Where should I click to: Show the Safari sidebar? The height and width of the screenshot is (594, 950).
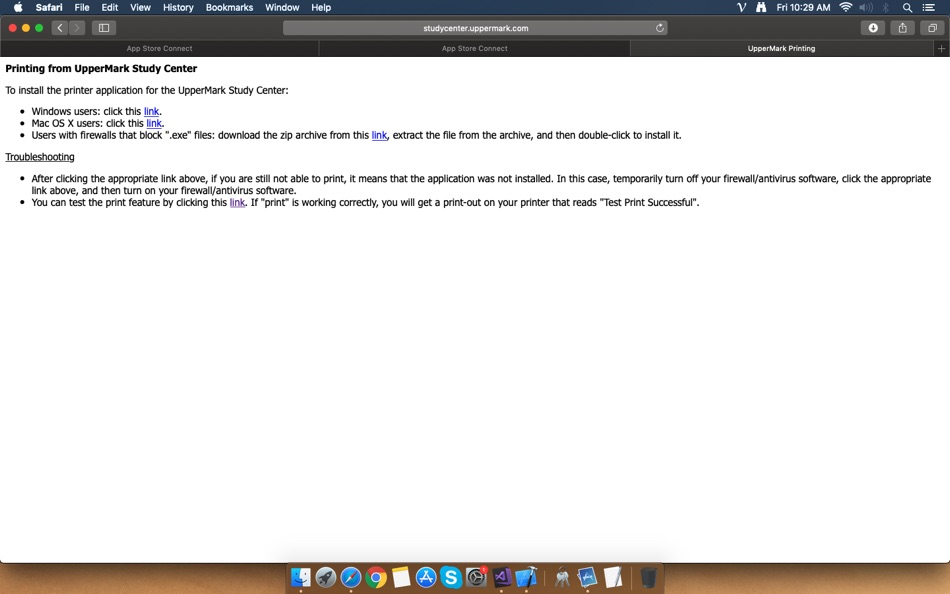(x=104, y=28)
